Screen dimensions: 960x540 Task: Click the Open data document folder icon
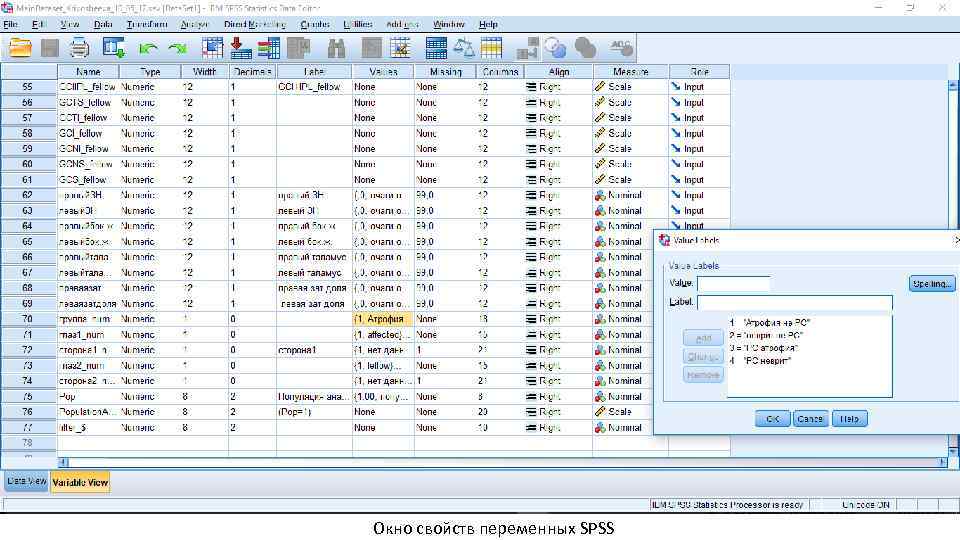pos(20,48)
